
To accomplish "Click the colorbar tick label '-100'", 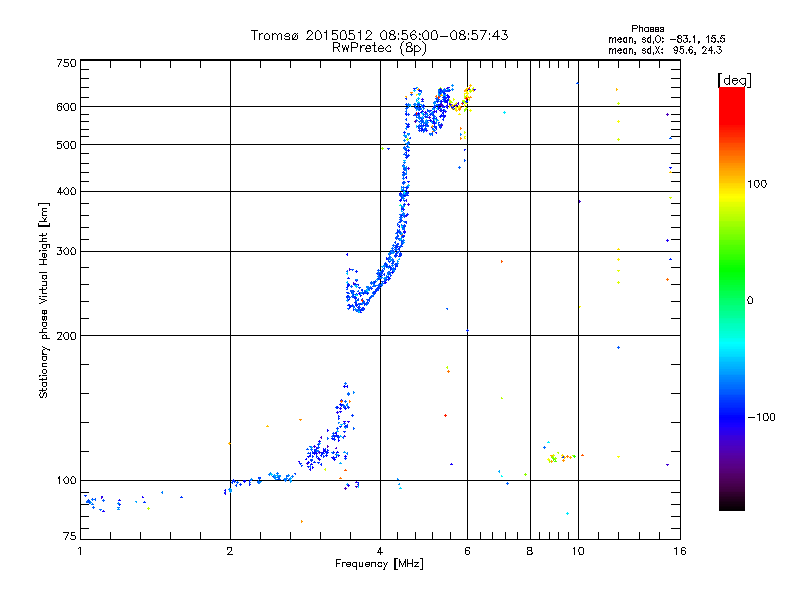I will point(761,417).
